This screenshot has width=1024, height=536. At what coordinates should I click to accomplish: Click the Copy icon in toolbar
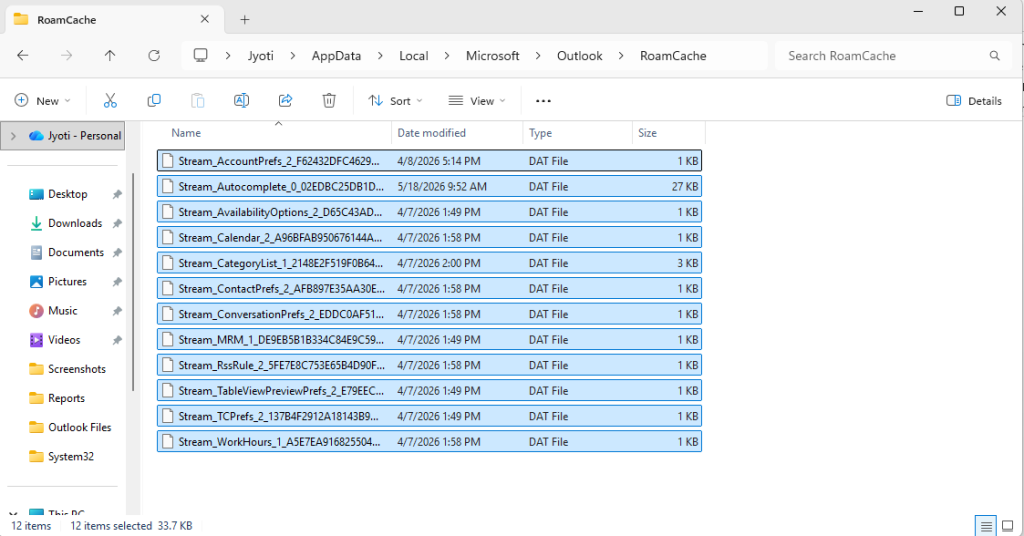point(154,101)
